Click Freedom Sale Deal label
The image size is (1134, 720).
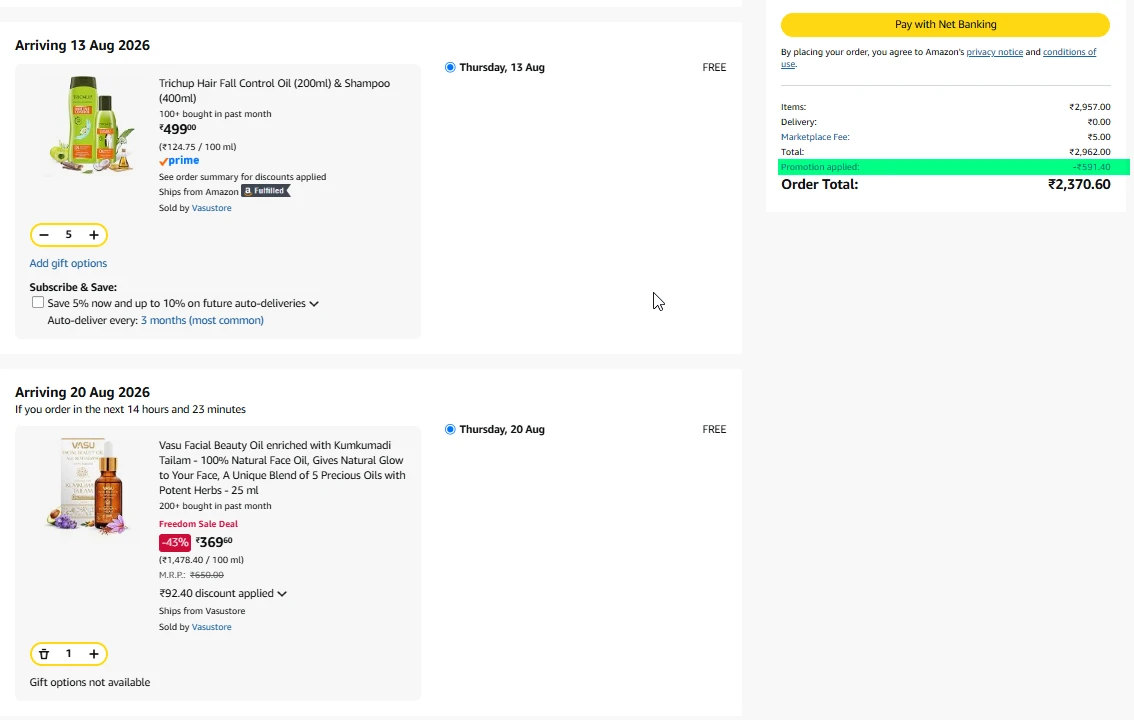click(x=198, y=524)
